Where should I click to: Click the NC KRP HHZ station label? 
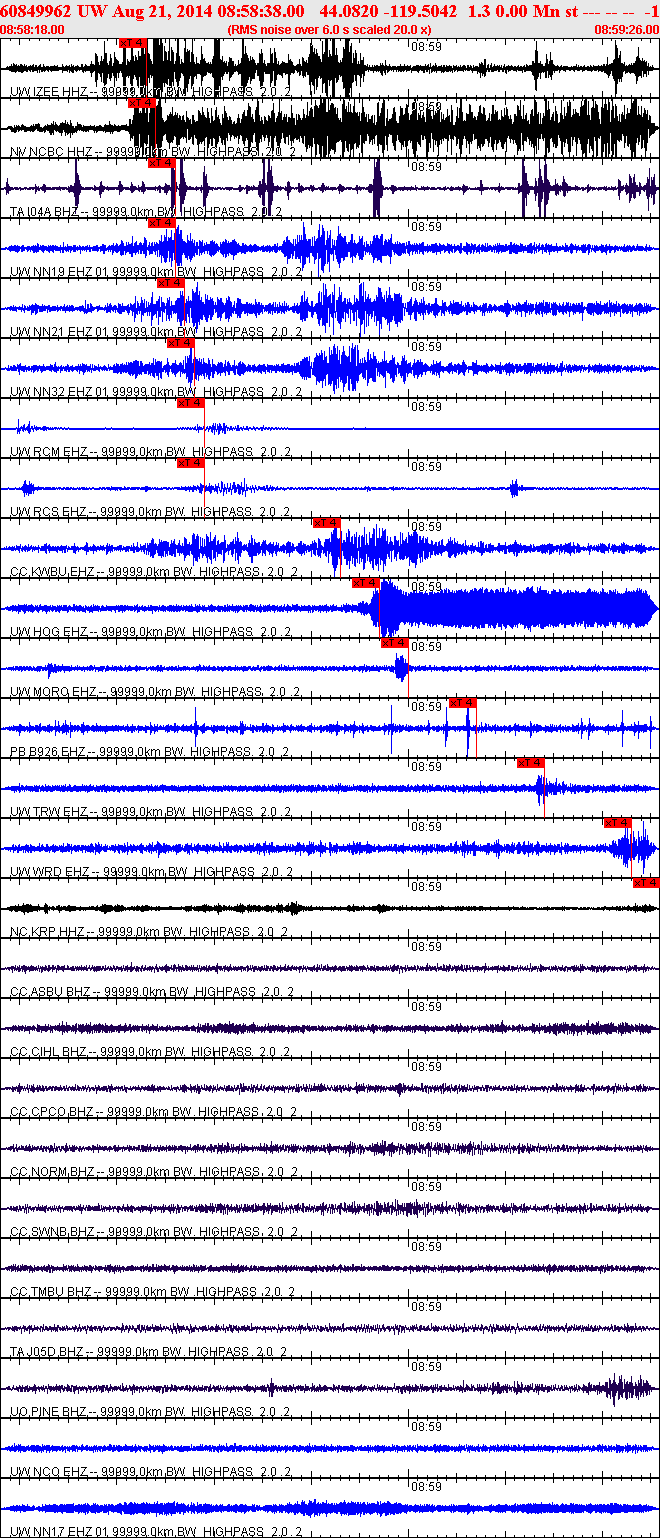click(x=148, y=931)
